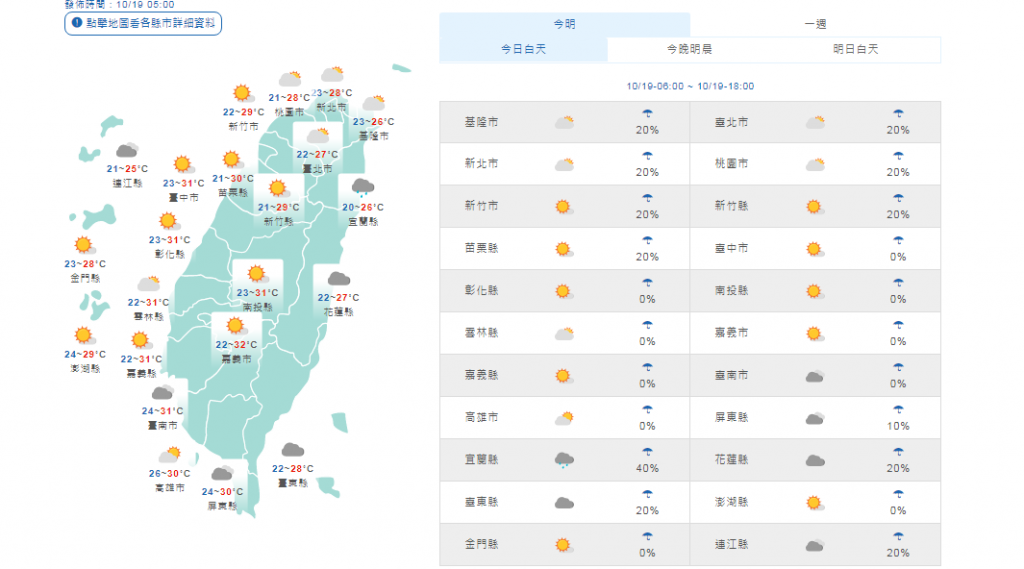Switch to the 今明 tab
The image size is (1024, 569).
pyautogui.click(x=564, y=24)
